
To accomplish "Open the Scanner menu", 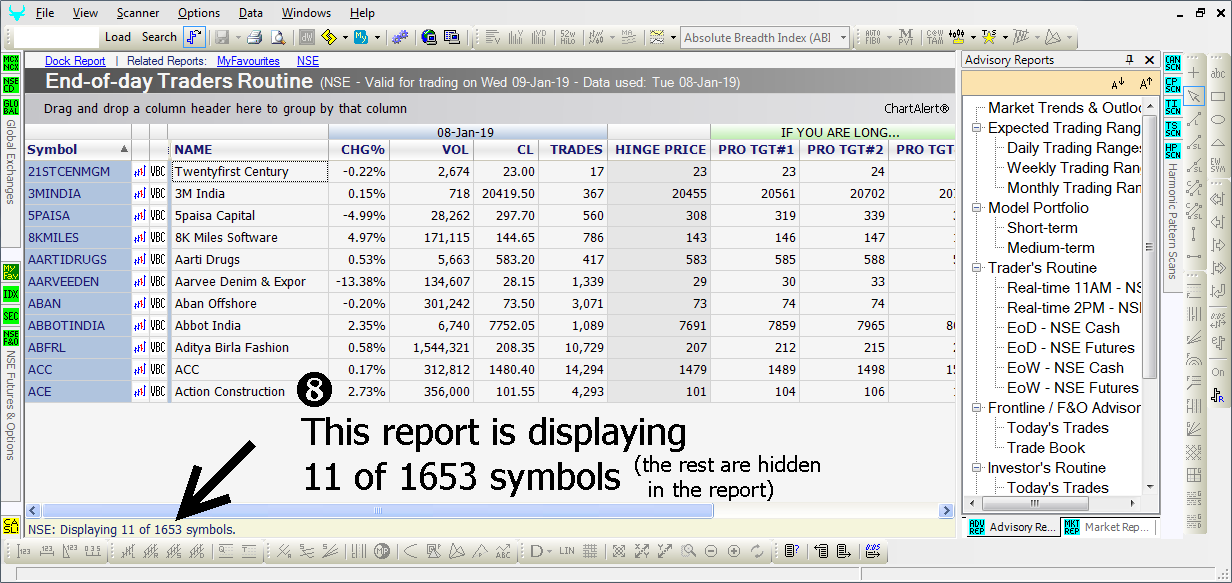I will click(x=137, y=13).
